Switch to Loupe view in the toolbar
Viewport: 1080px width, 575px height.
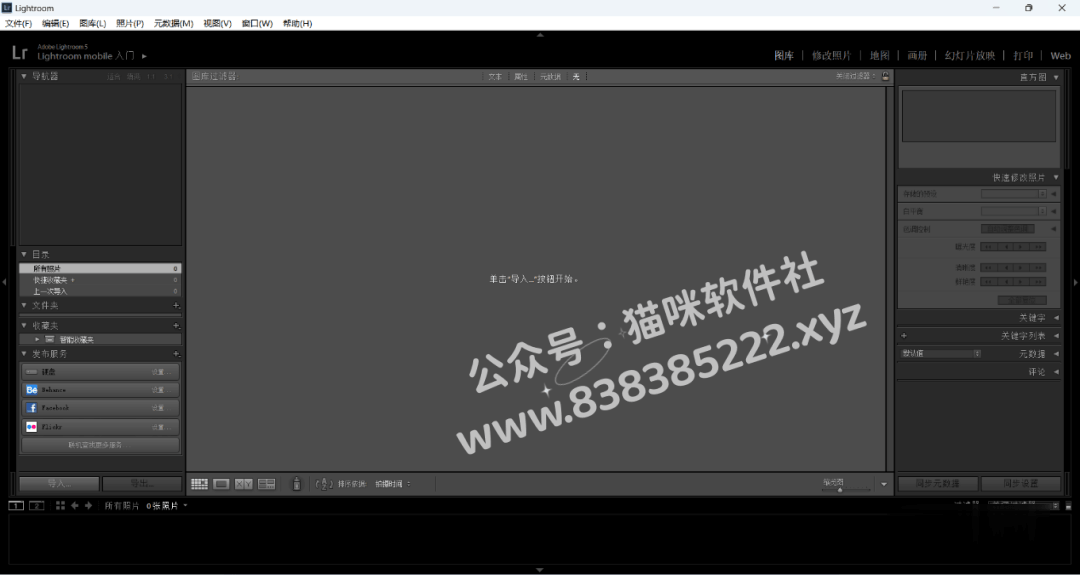[x=221, y=484]
